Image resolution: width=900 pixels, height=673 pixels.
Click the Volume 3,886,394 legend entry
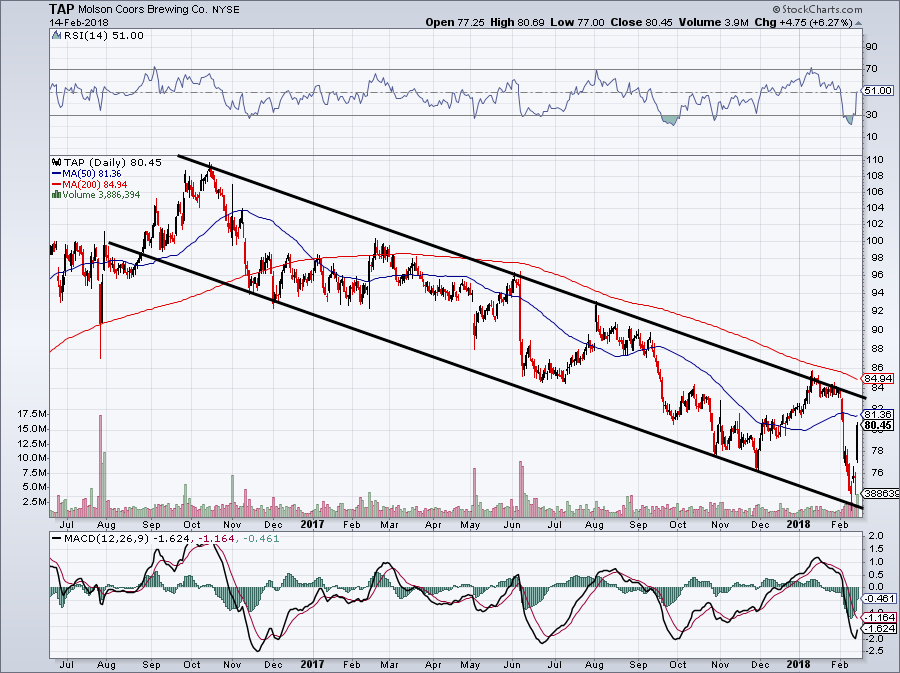pos(101,194)
